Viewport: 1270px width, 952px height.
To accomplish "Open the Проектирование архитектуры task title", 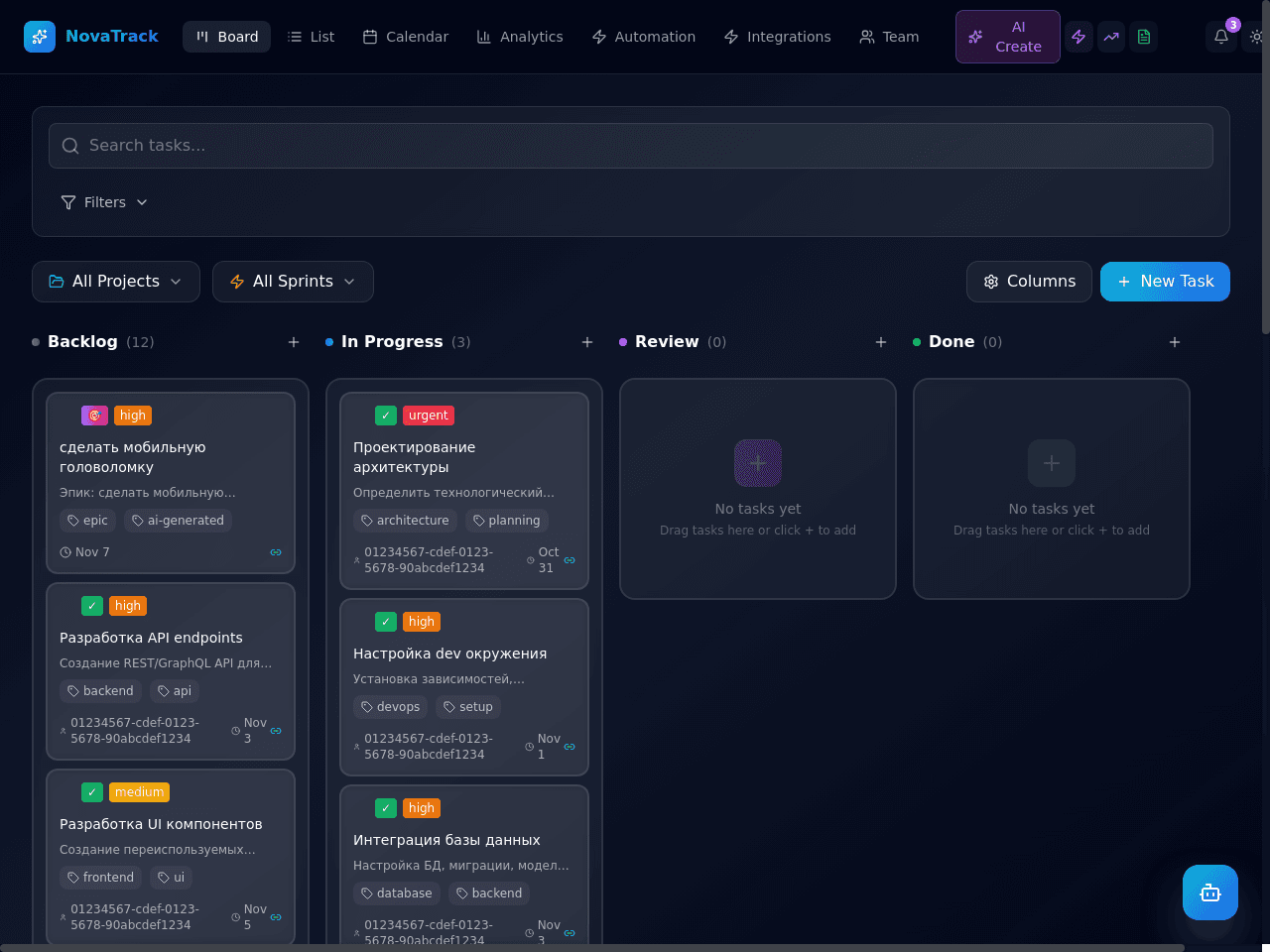I will [x=414, y=457].
